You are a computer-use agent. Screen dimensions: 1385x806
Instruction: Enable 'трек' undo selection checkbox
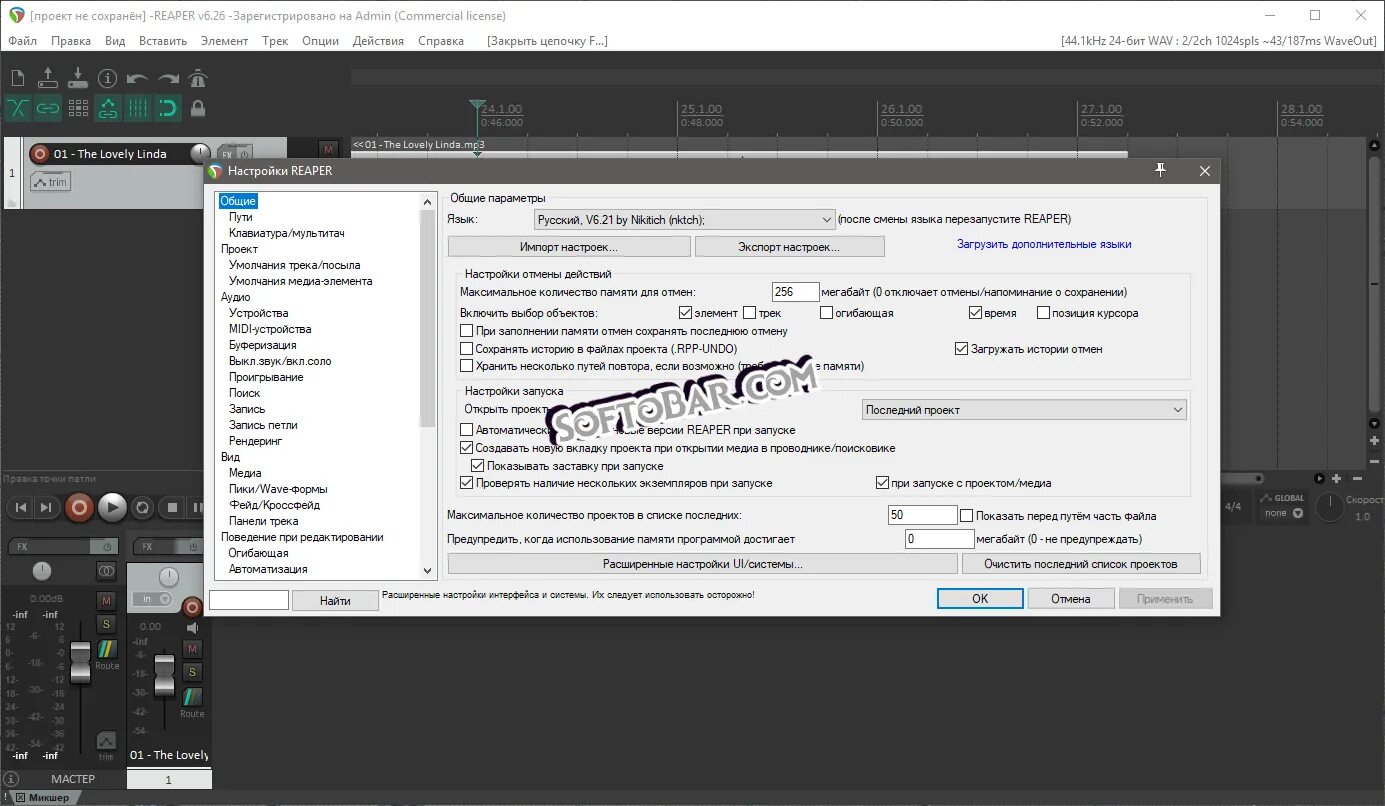pos(749,313)
